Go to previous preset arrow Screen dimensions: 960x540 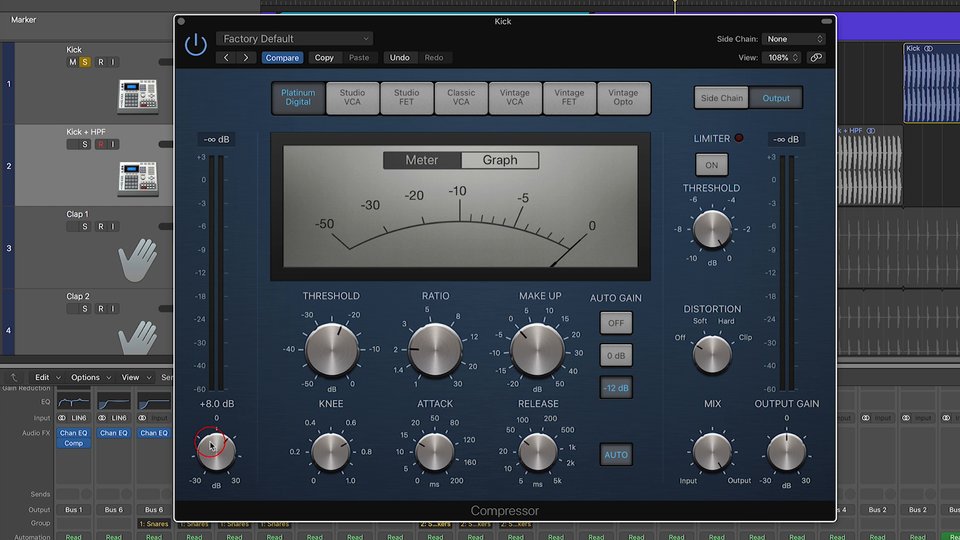pyautogui.click(x=226, y=58)
